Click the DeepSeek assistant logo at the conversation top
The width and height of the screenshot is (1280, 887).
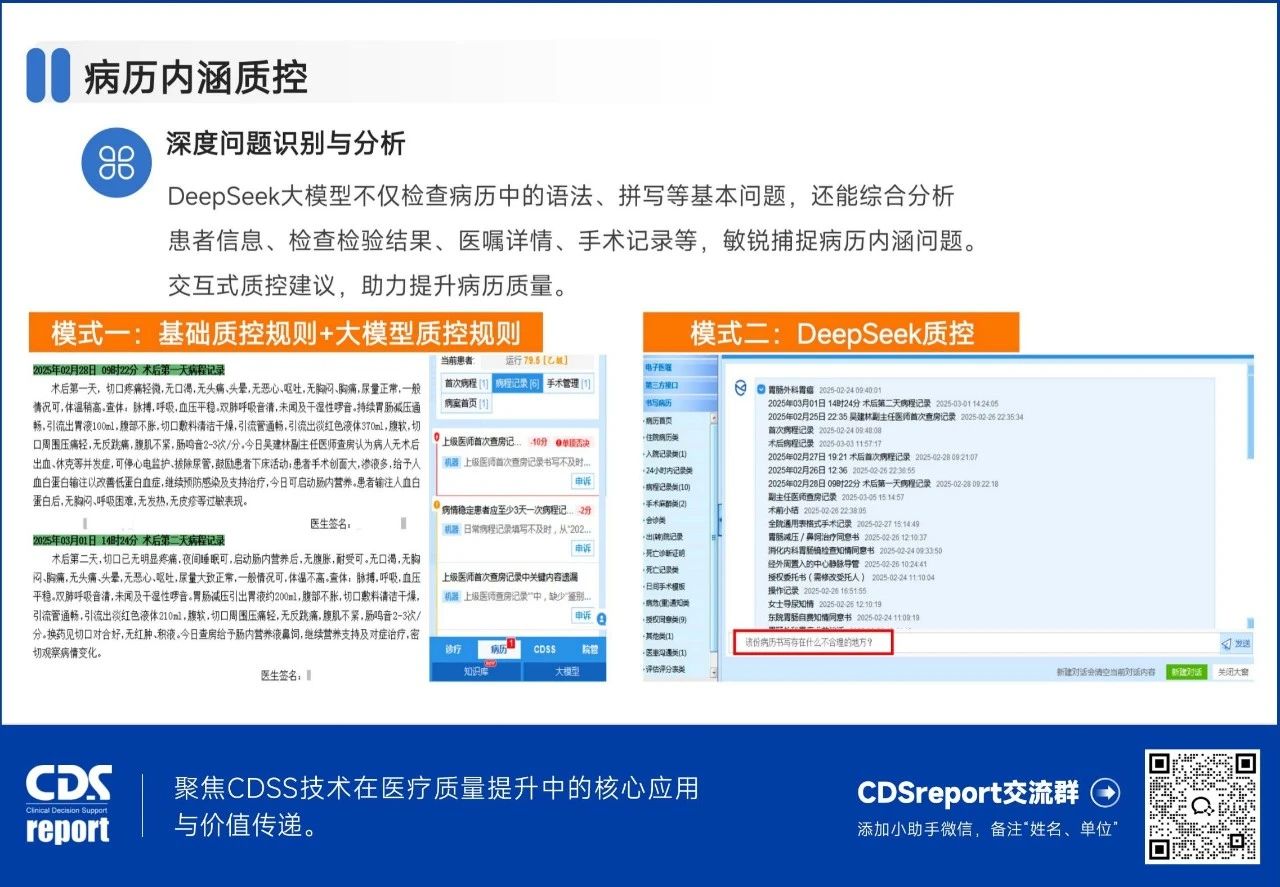(x=742, y=388)
